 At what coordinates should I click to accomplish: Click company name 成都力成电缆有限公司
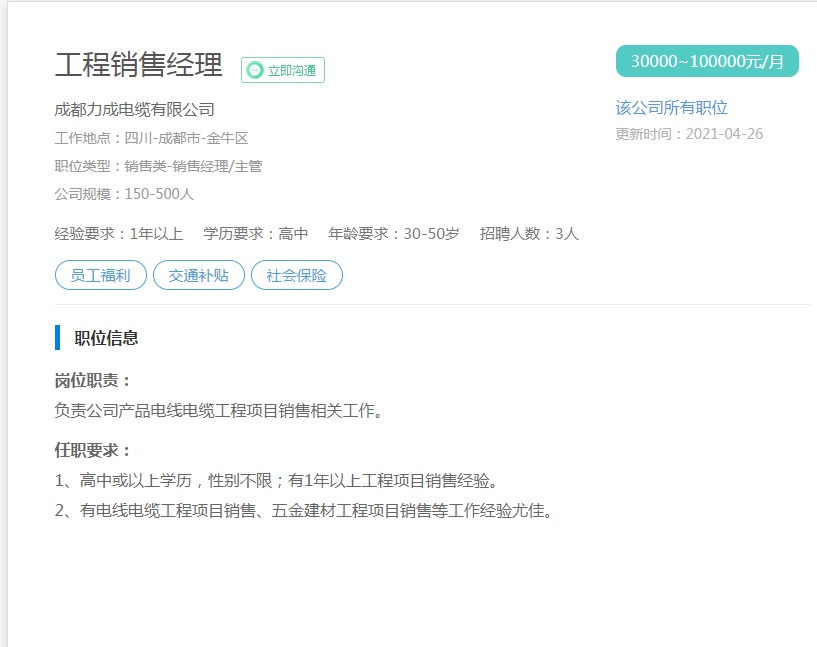click(134, 109)
